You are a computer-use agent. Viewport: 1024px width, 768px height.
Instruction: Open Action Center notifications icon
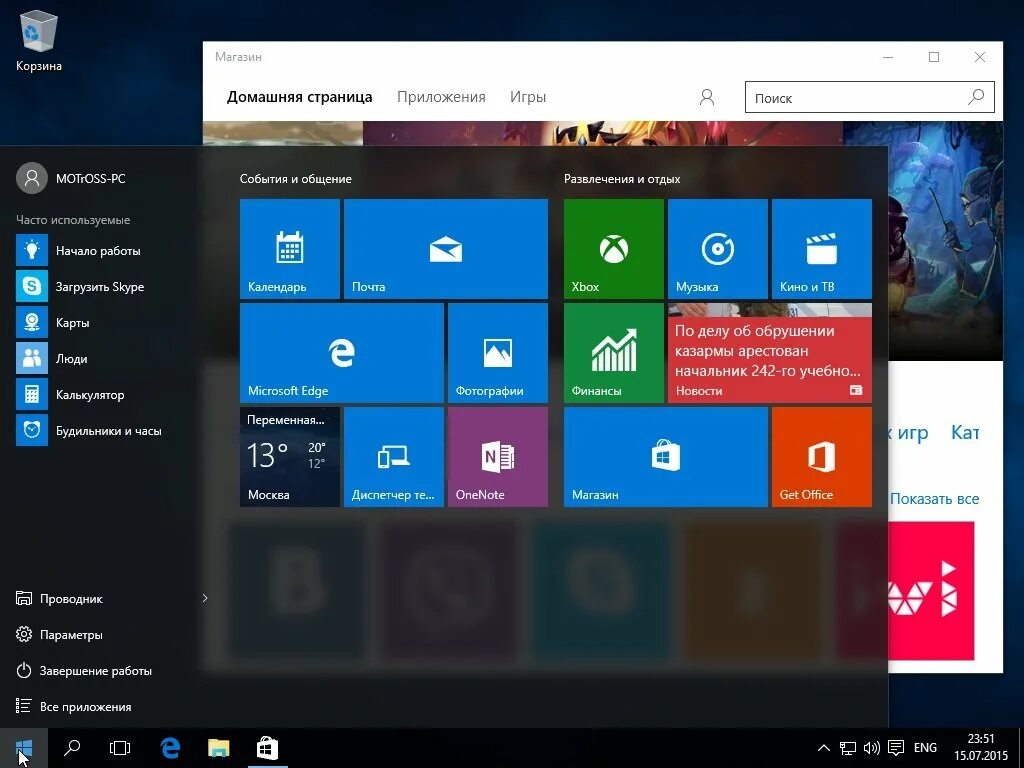(x=896, y=748)
